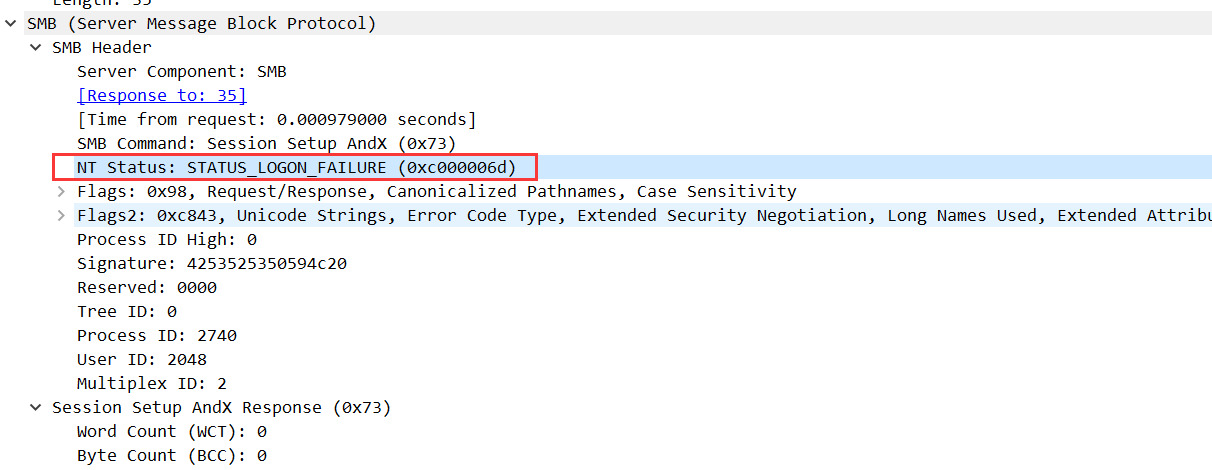Expand the Flags2: 0xc843 field
This screenshot has height=470, width=1212.
[x=60, y=215]
